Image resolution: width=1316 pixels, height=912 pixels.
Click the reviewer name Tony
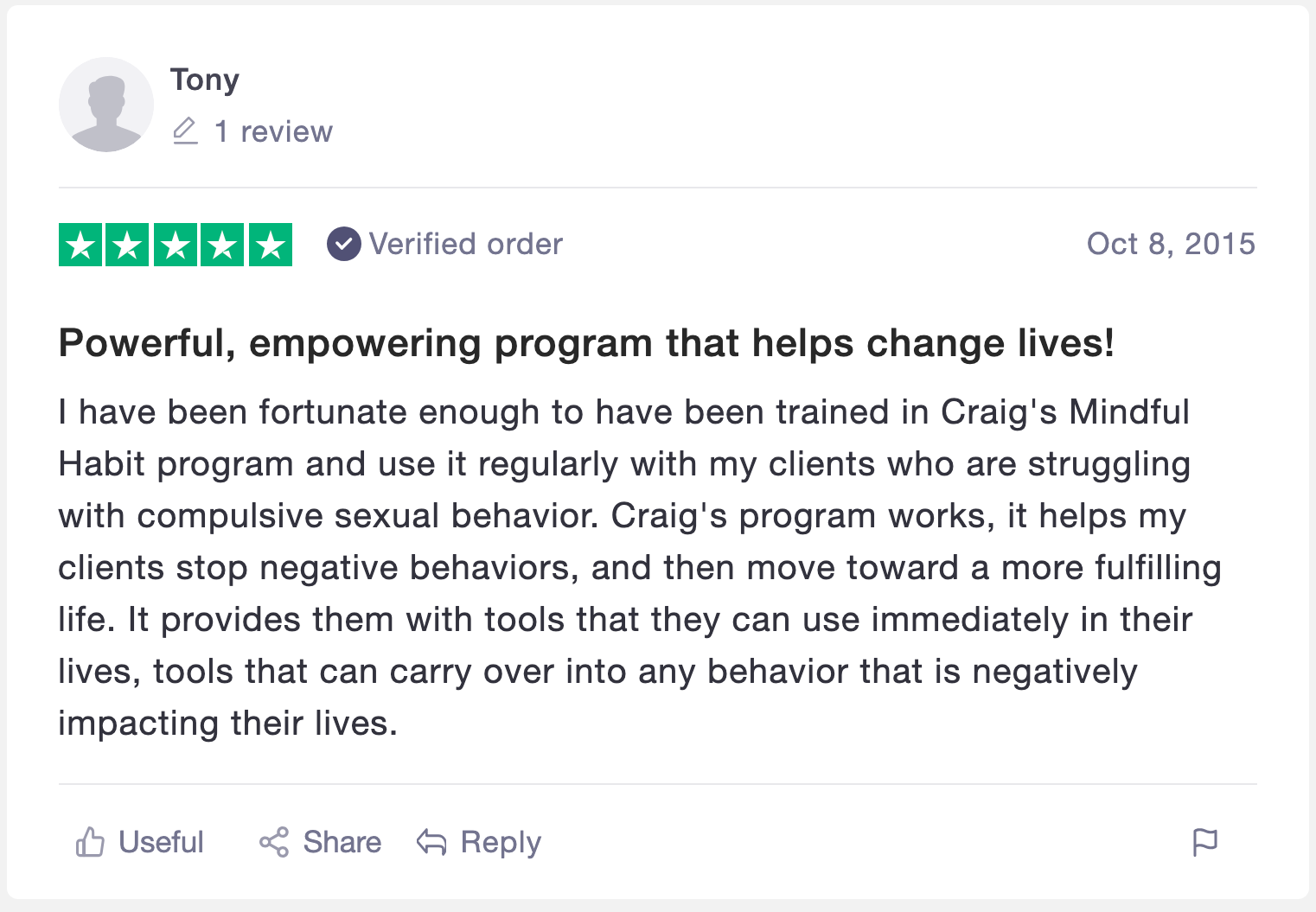pos(204,80)
